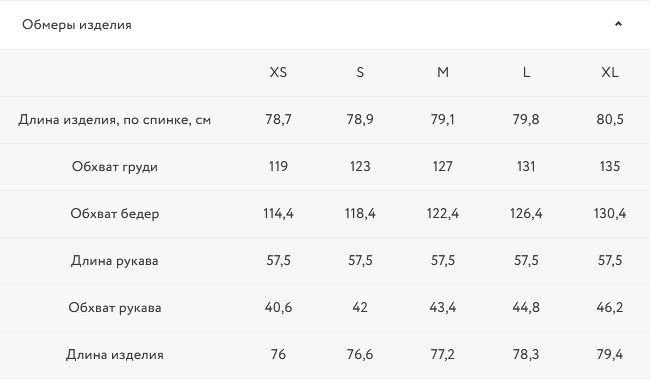Collapse the Обмеры изделия section arrow

(618, 24)
